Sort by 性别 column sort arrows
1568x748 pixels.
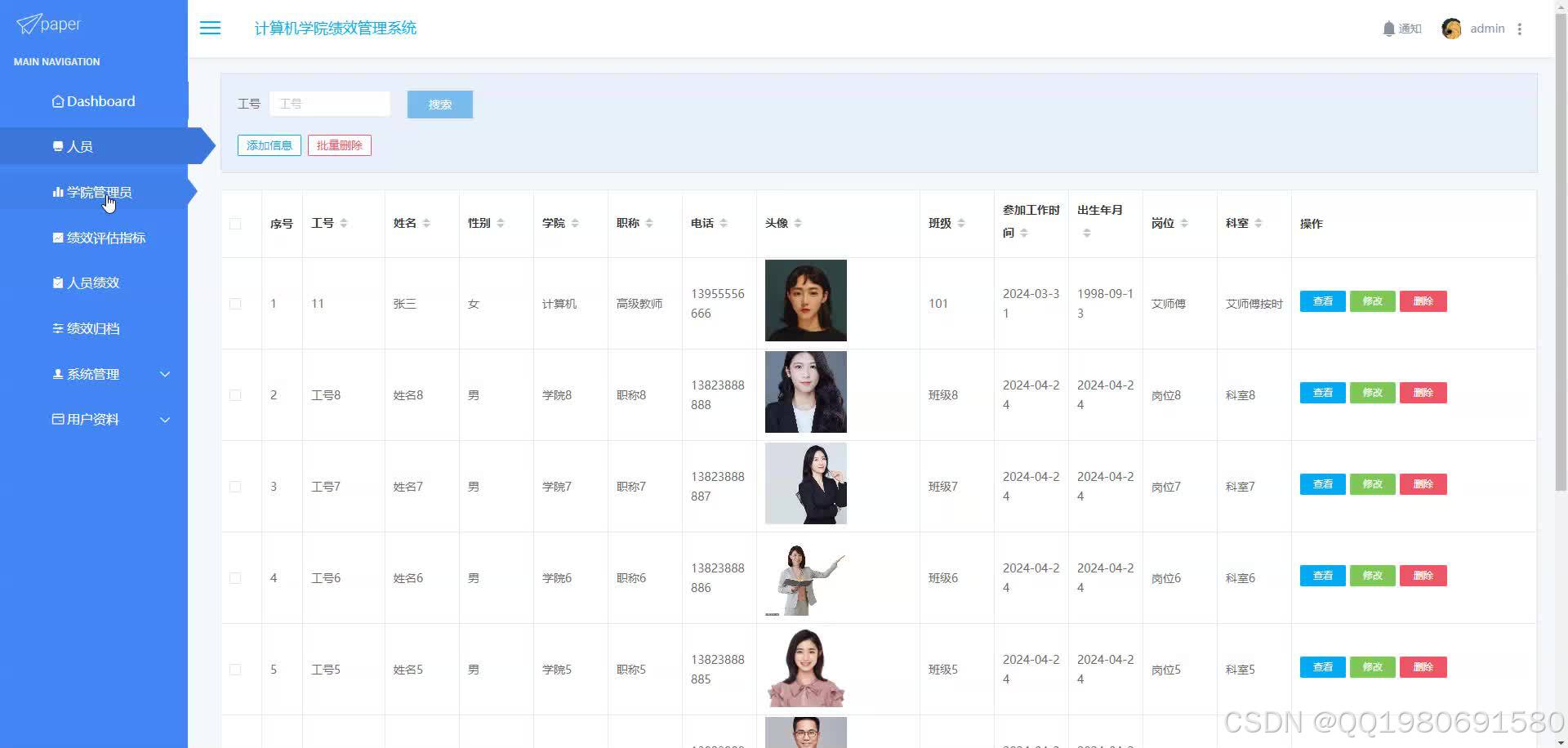coord(501,223)
